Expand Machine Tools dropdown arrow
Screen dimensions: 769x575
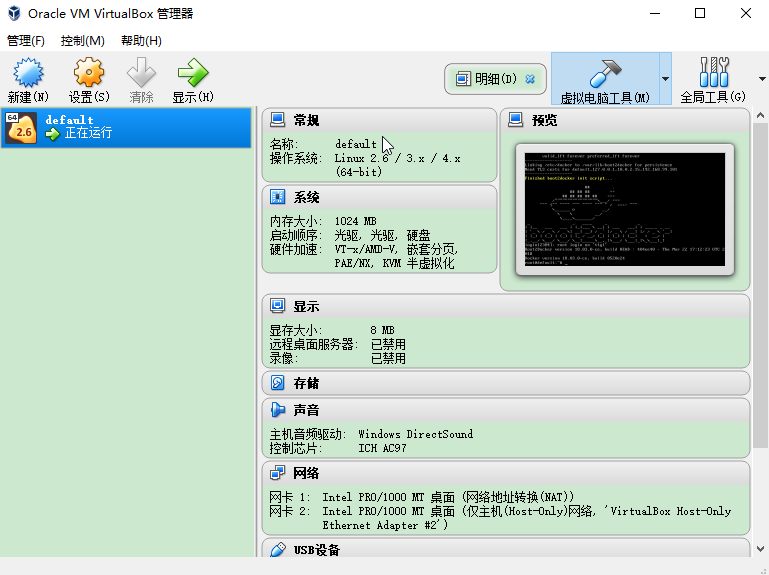tap(666, 78)
